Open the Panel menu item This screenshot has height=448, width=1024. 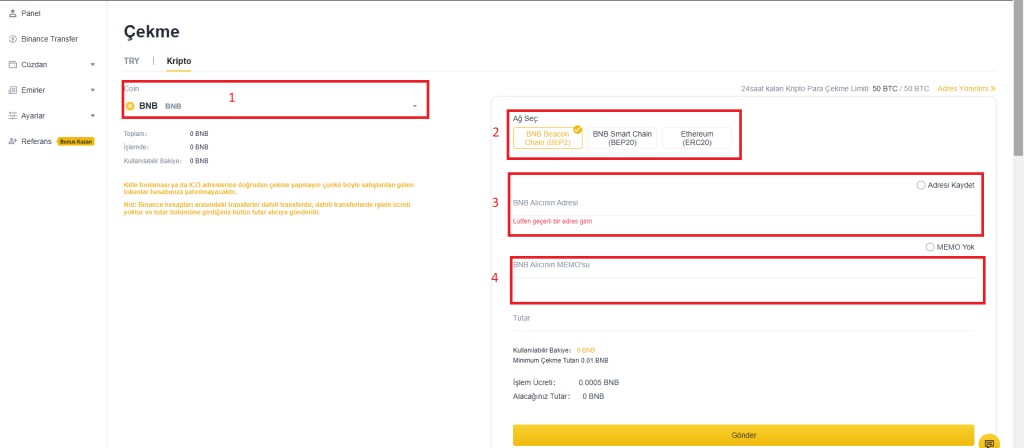click(x=31, y=13)
